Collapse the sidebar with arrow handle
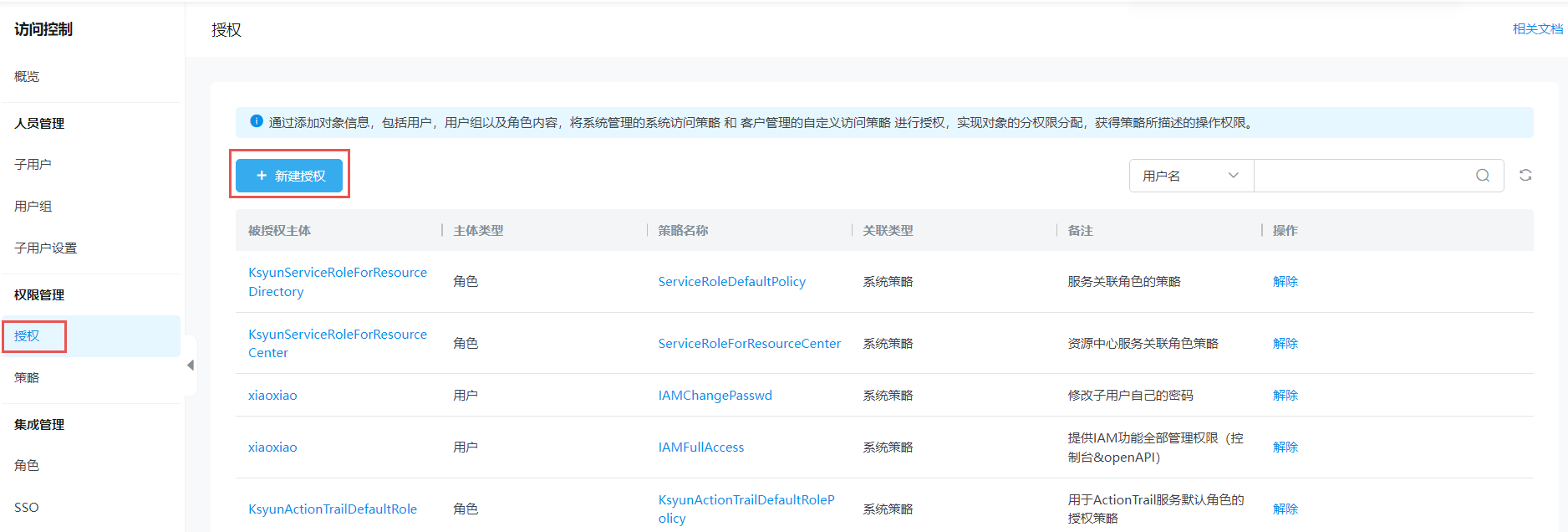Viewport: 1568px width, 532px height. click(191, 366)
